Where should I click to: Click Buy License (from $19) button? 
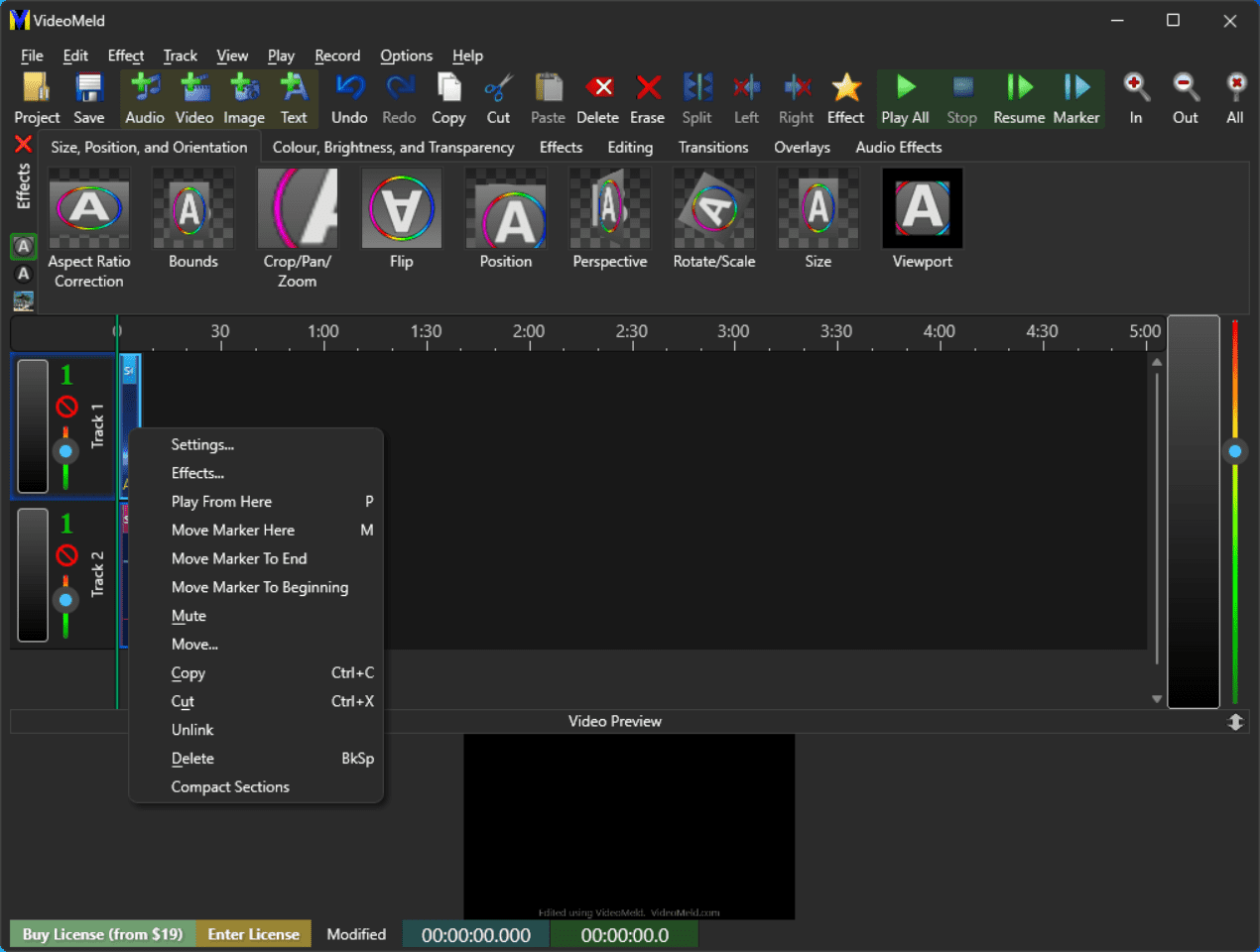point(103,934)
